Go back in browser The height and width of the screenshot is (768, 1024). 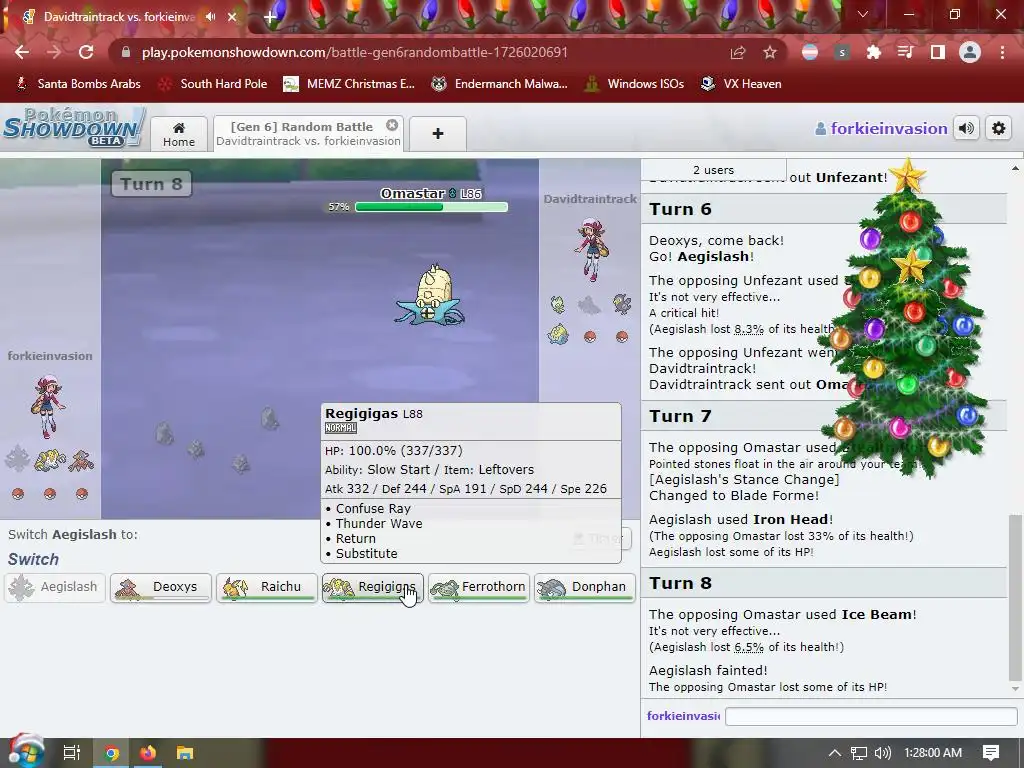click(22, 52)
